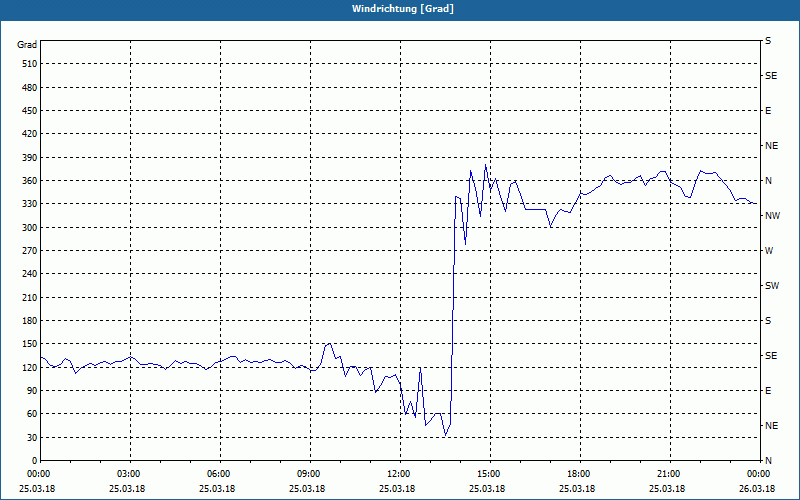Select the Grad unit label on the y-axis
Viewport: 800px width, 500px height.
click(27, 45)
